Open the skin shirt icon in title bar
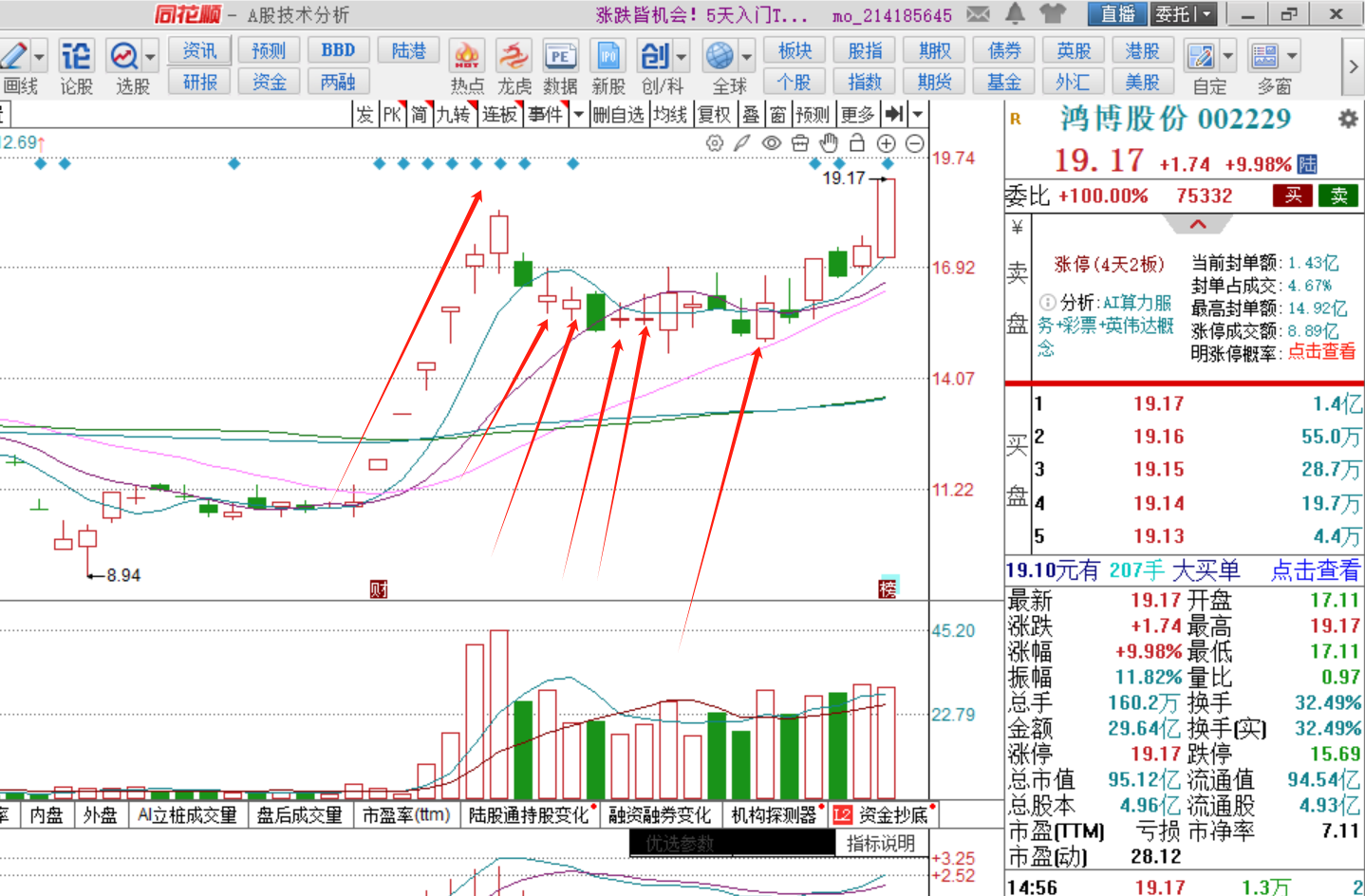The height and width of the screenshot is (896, 1365). 1053,13
